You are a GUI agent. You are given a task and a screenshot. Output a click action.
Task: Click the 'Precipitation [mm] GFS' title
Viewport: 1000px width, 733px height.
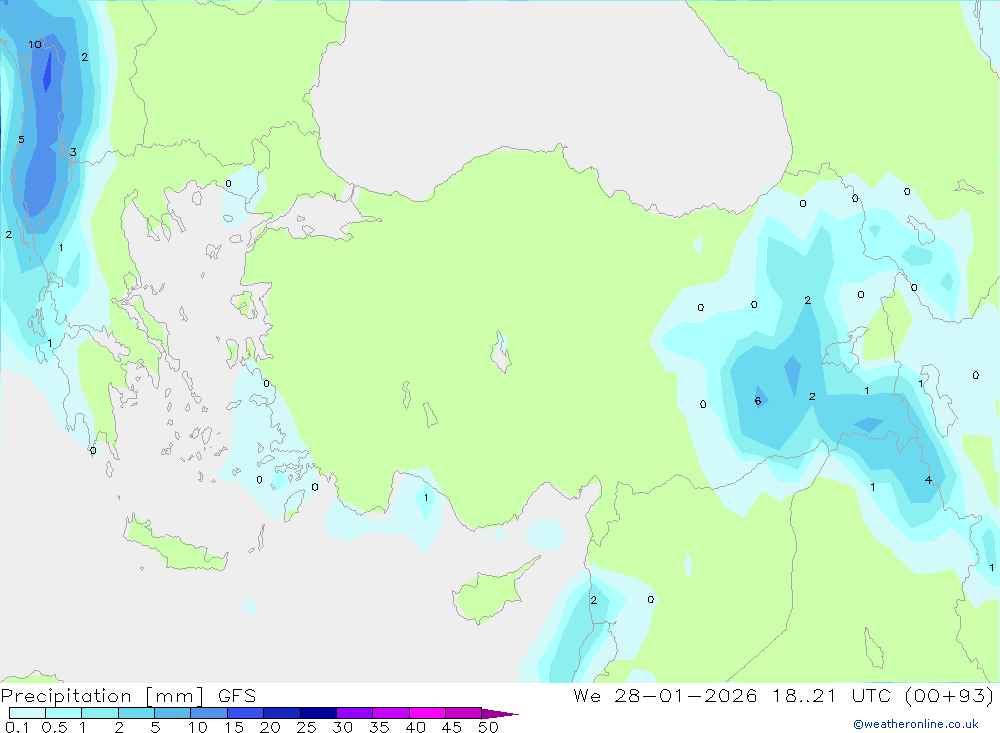tap(128, 696)
